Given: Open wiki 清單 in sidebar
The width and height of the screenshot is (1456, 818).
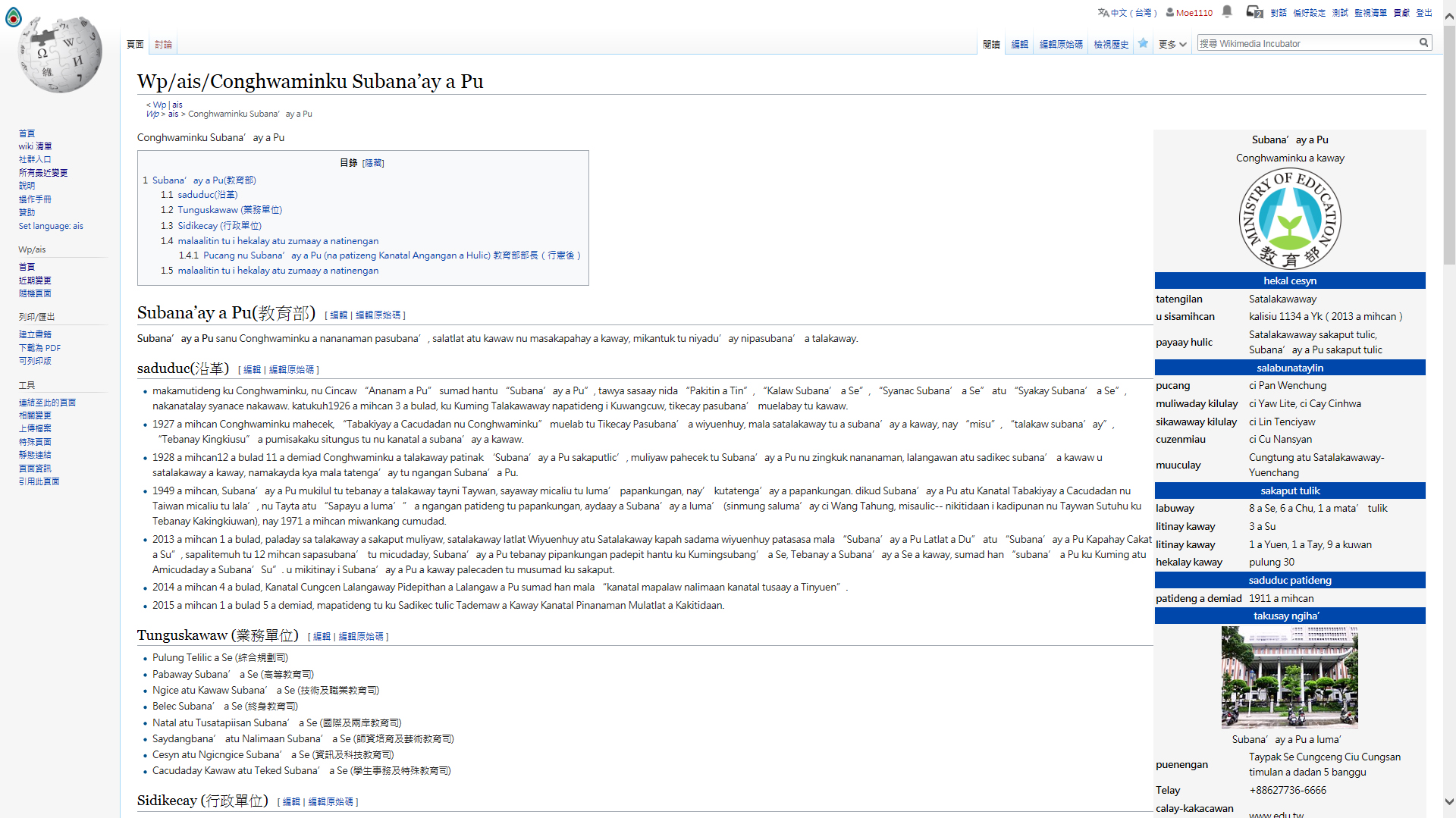Looking at the screenshot, I should 35,146.
